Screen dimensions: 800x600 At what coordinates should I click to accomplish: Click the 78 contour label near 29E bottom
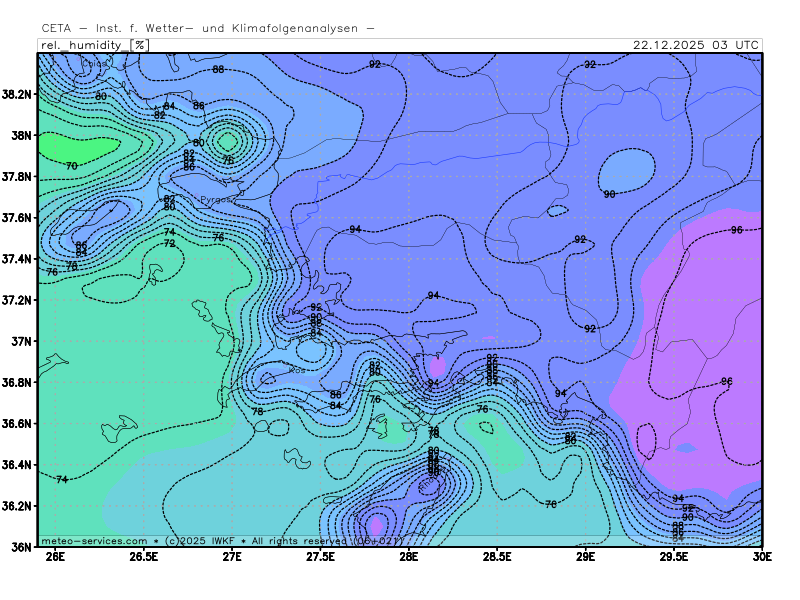551,504
